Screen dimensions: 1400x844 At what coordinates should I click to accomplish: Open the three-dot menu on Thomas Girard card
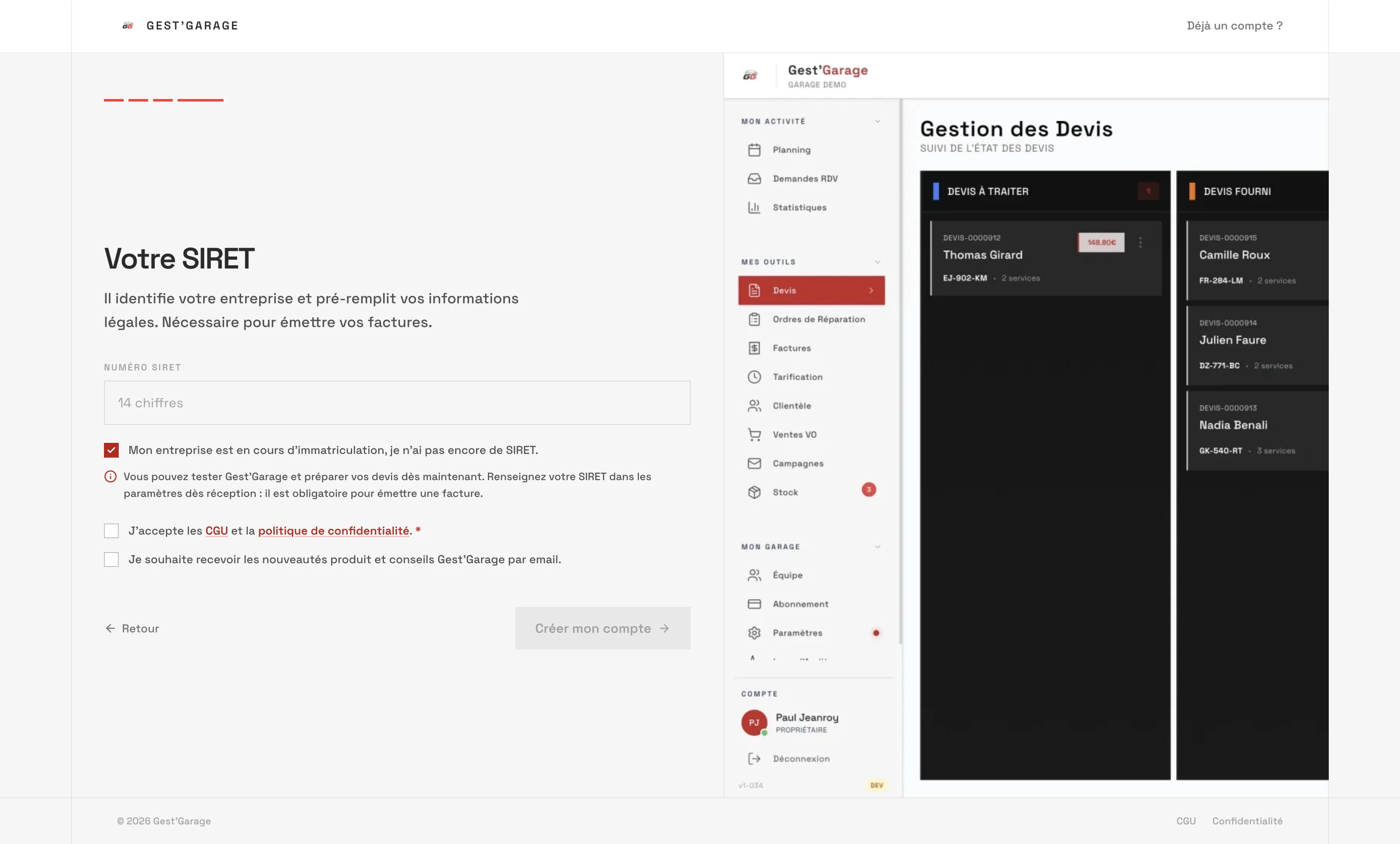[x=1140, y=243]
